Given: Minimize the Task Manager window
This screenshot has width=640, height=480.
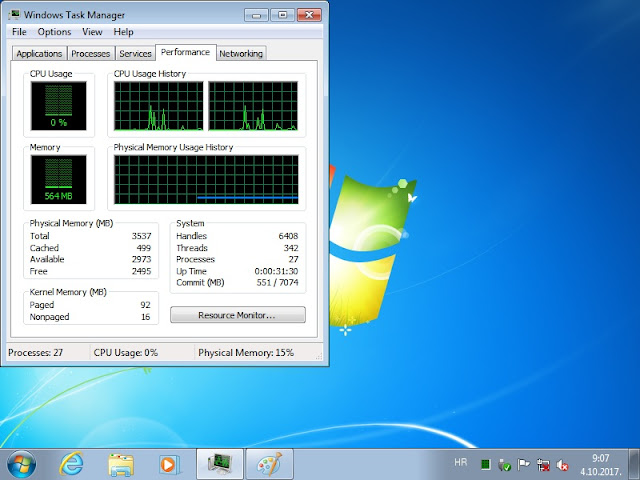Looking at the screenshot, I should [x=256, y=15].
